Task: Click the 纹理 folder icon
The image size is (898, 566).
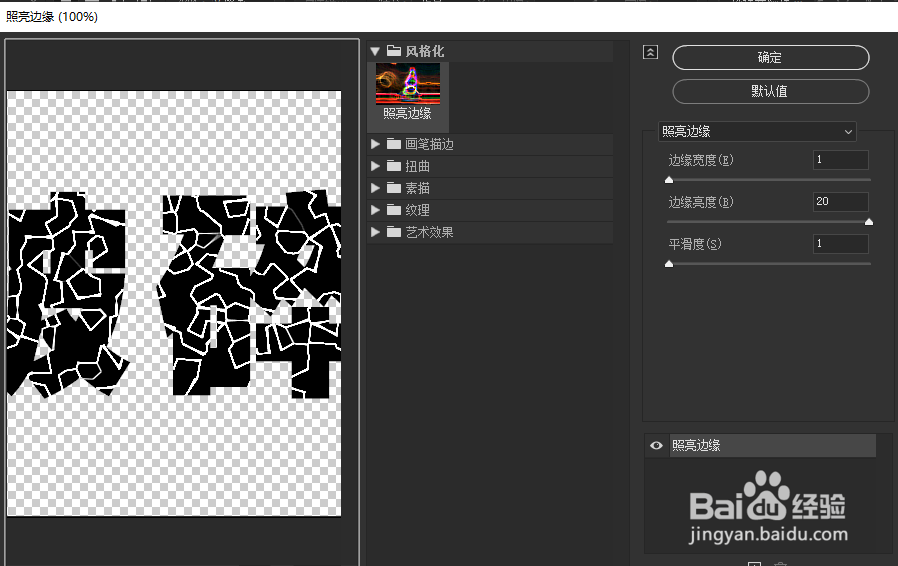Action: tap(393, 210)
